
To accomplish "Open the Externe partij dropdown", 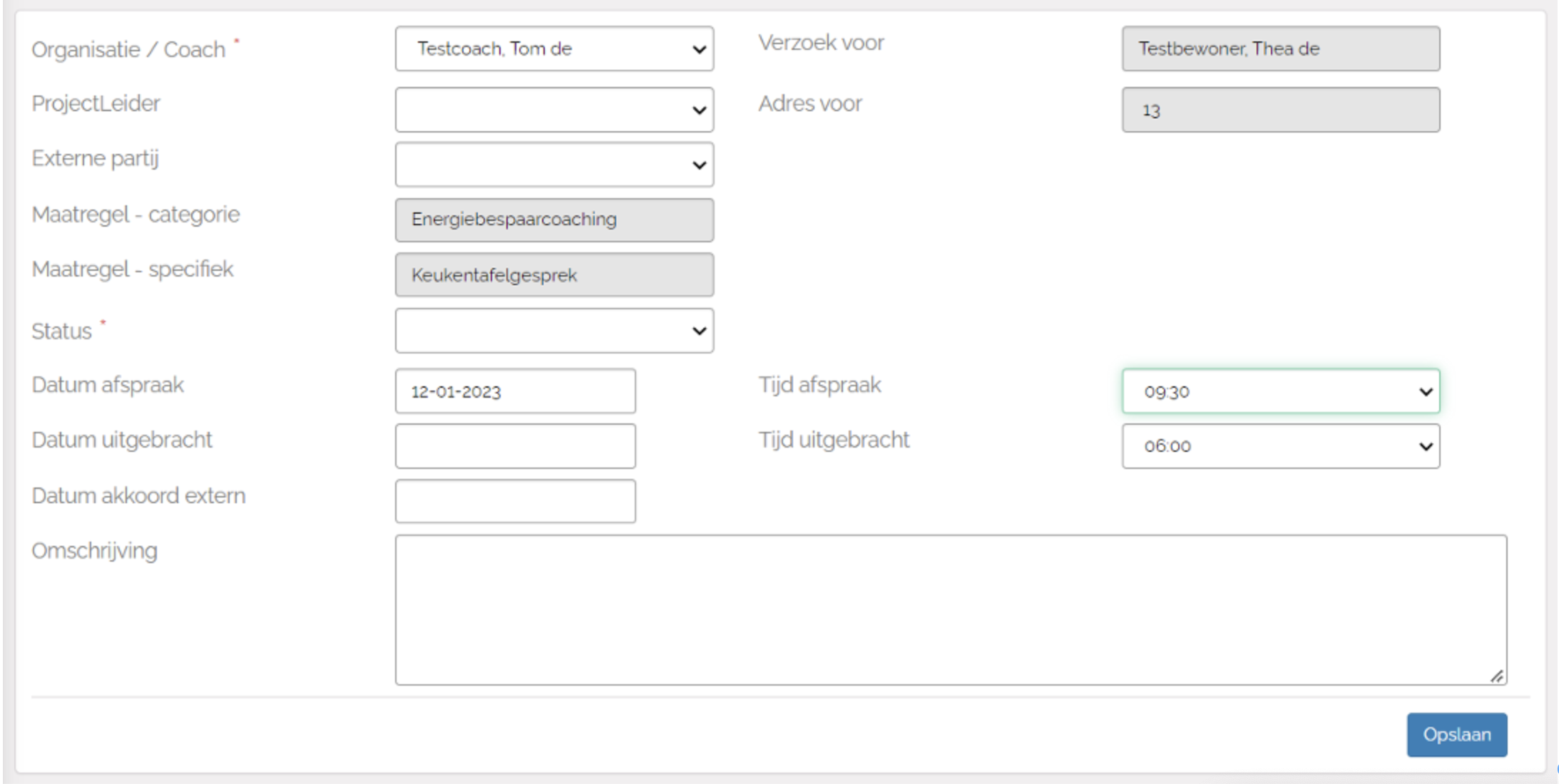I will (554, 165).
